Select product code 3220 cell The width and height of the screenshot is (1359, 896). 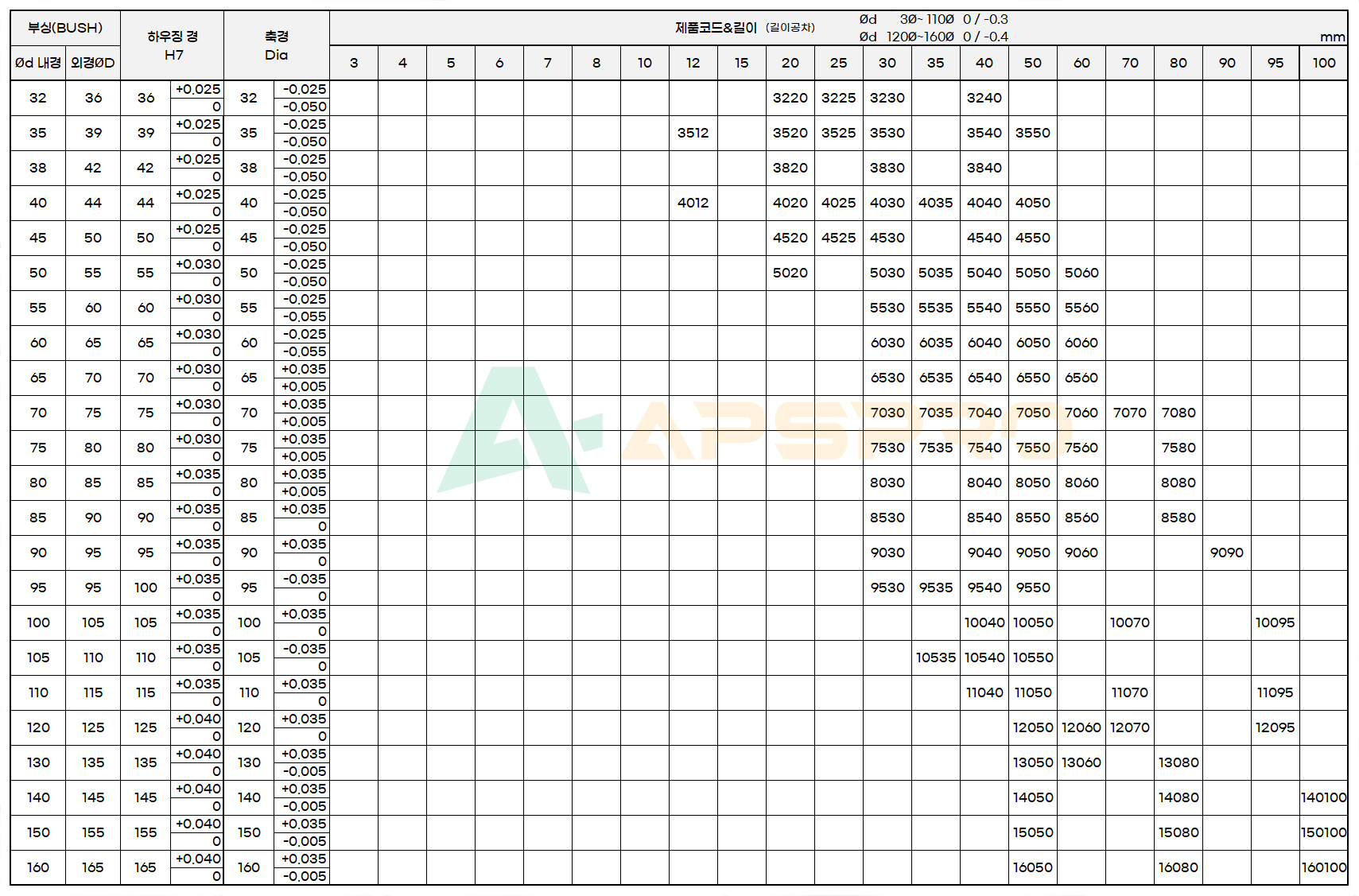pos(790,98)
